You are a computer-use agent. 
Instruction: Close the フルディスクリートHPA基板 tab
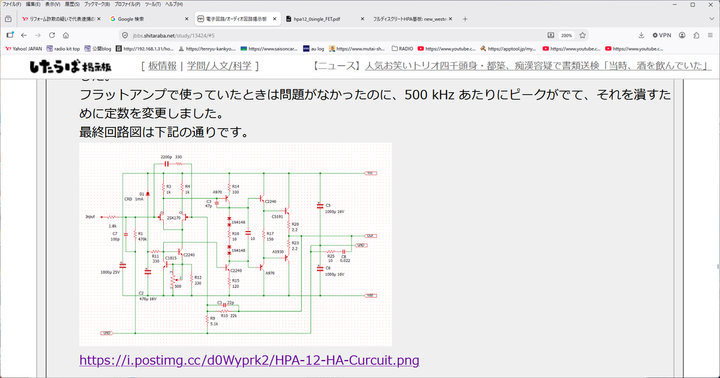point(450,19)
